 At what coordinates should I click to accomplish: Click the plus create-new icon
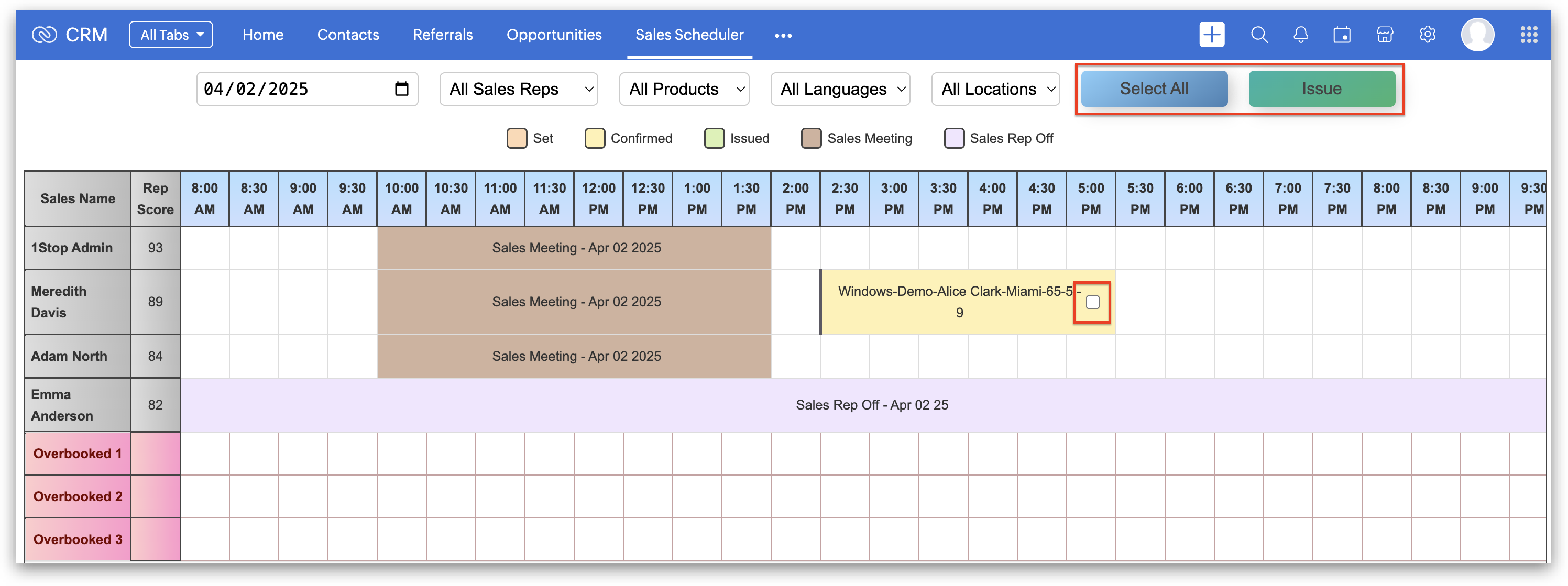click(1211, 35)
